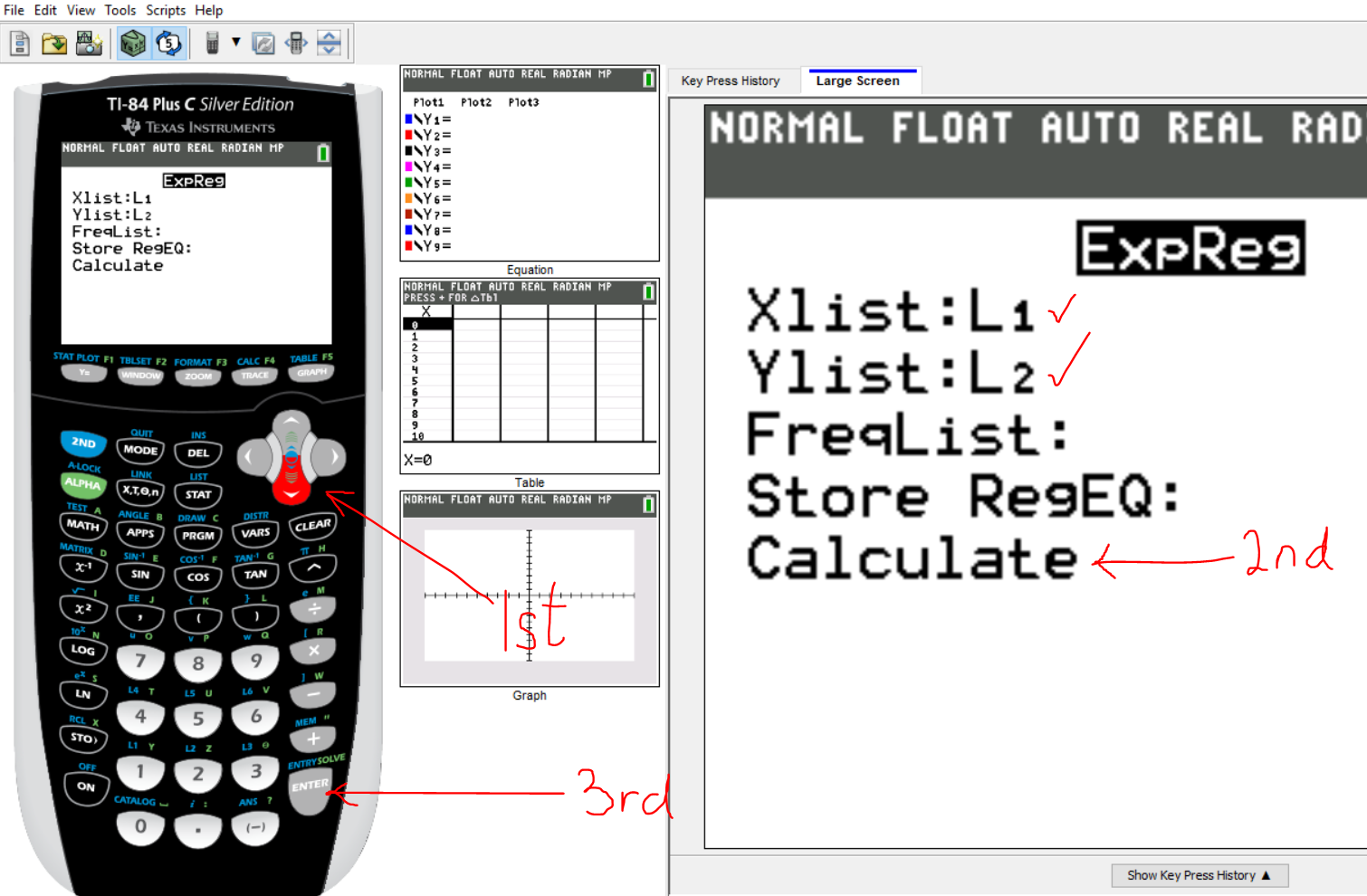Image resolution: width=1367 pixels, height=896 pixels.
Task: Click the COS key
Action: 198,577
